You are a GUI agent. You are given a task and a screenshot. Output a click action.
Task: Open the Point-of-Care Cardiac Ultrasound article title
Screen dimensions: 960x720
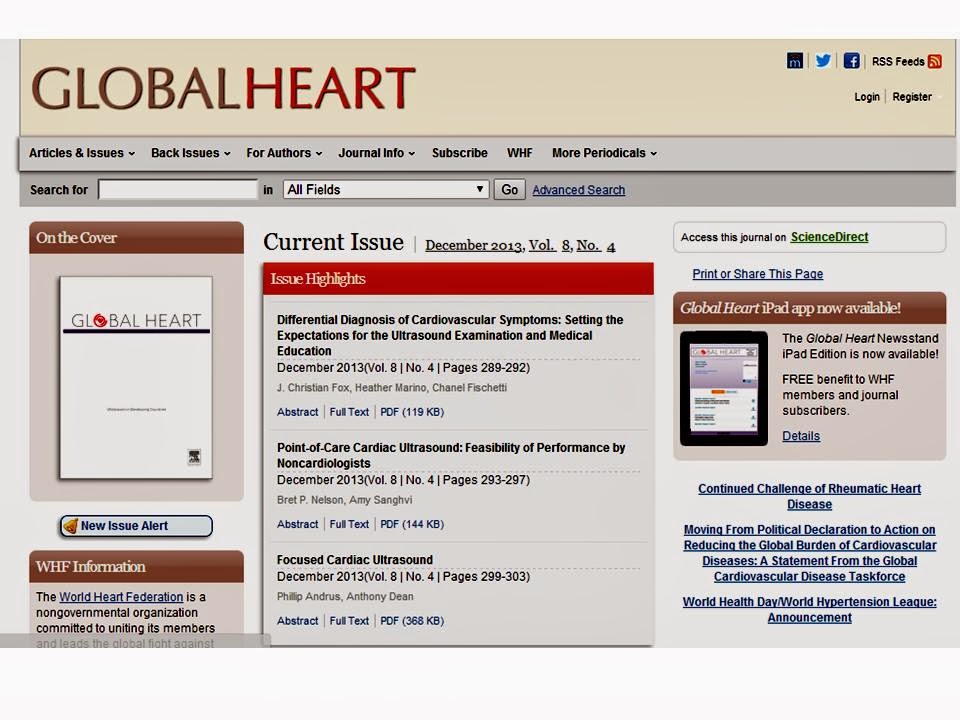[x=451, y=455]
